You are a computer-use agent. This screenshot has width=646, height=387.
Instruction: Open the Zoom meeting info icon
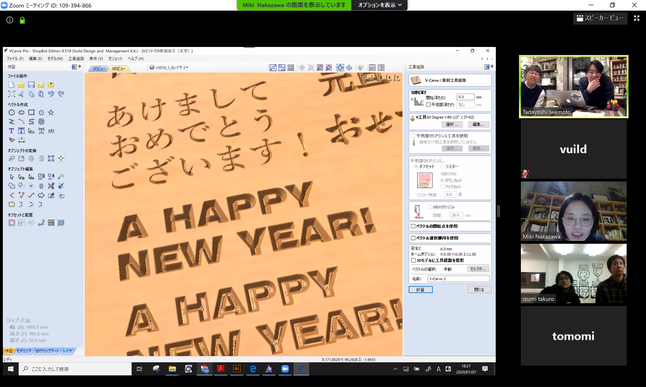pos(10,20)
